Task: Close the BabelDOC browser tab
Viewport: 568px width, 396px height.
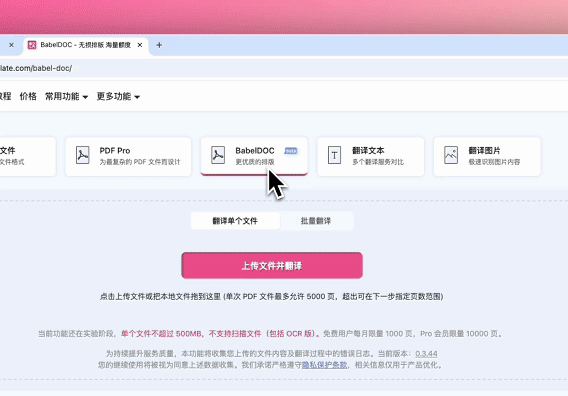Action: pyautogui.click(x=140, y=45)
